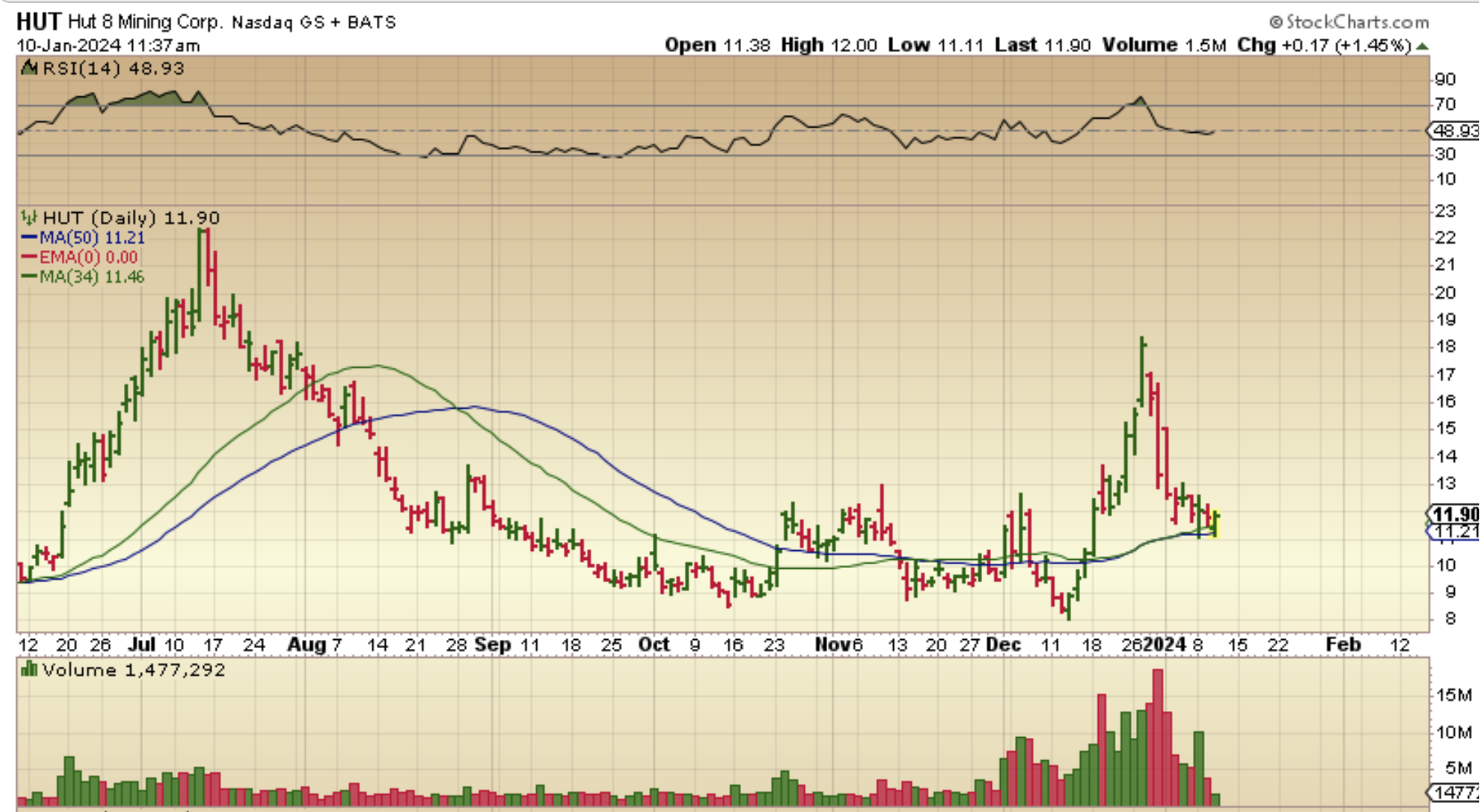Click the green up-arrow beside Chg percentage
The image size is (1480, 812).
click(1422, 46)
